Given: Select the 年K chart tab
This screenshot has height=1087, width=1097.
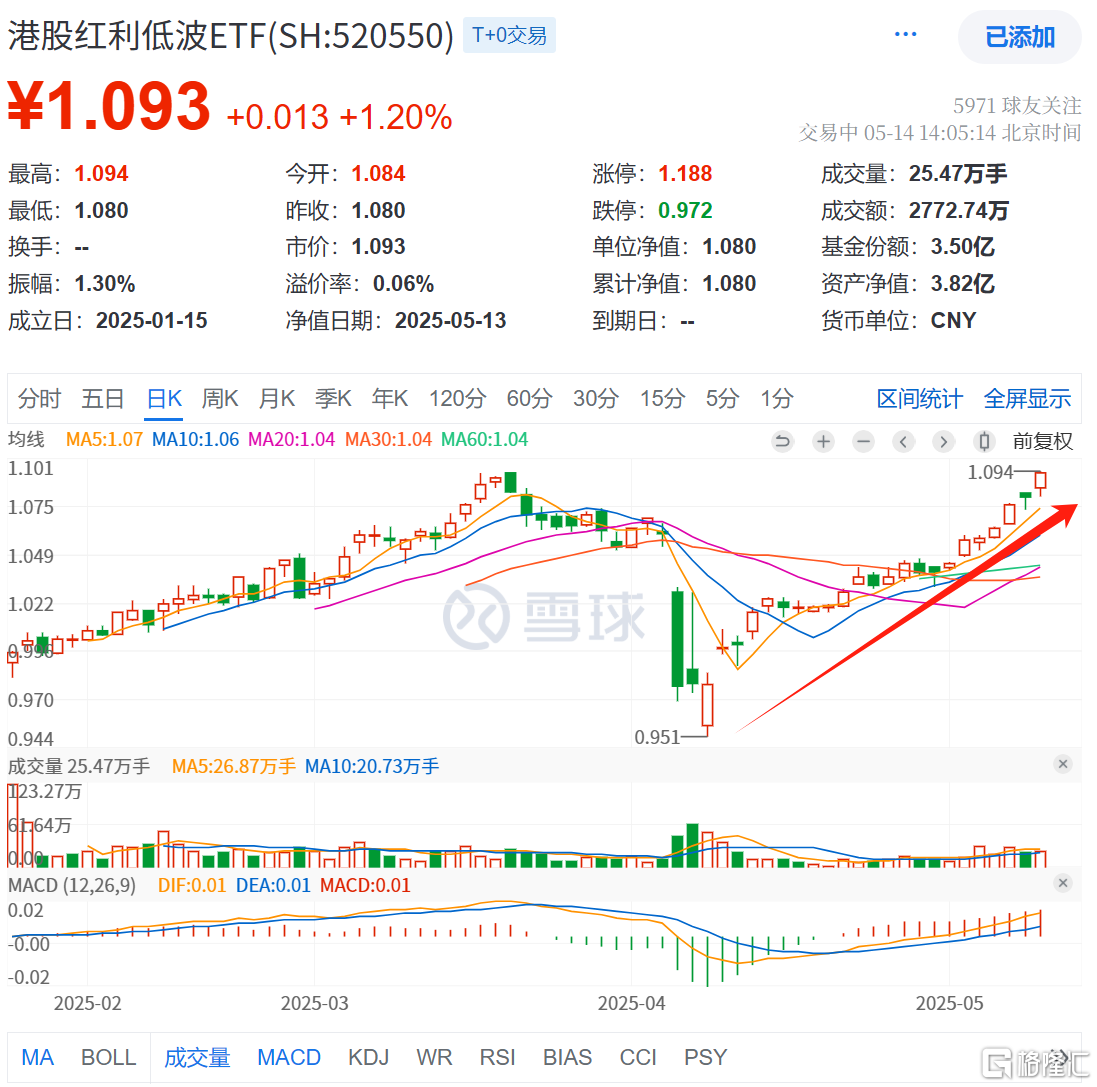Looking at the screenshot, I should coord(390,399).
